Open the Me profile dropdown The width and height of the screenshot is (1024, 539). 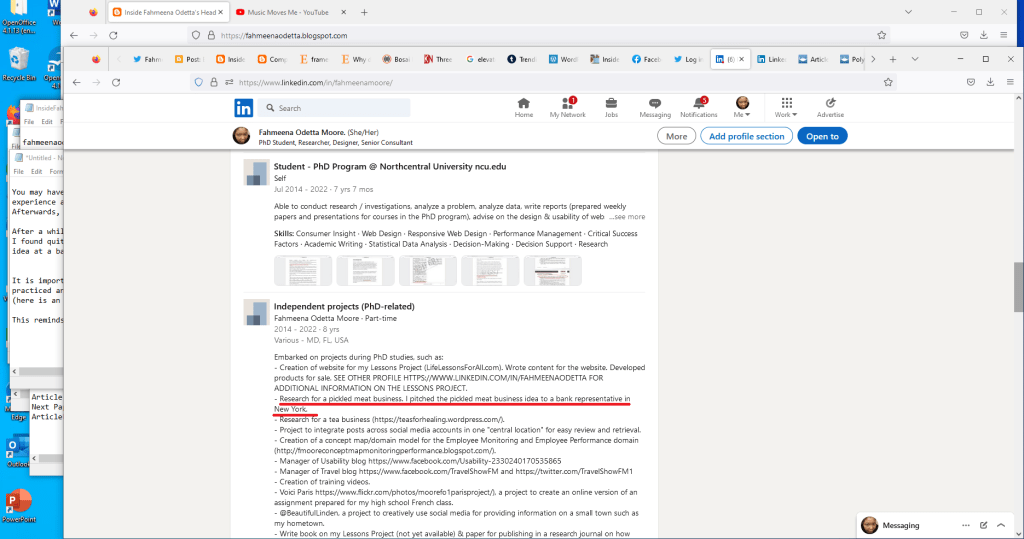tap(742, 108)
